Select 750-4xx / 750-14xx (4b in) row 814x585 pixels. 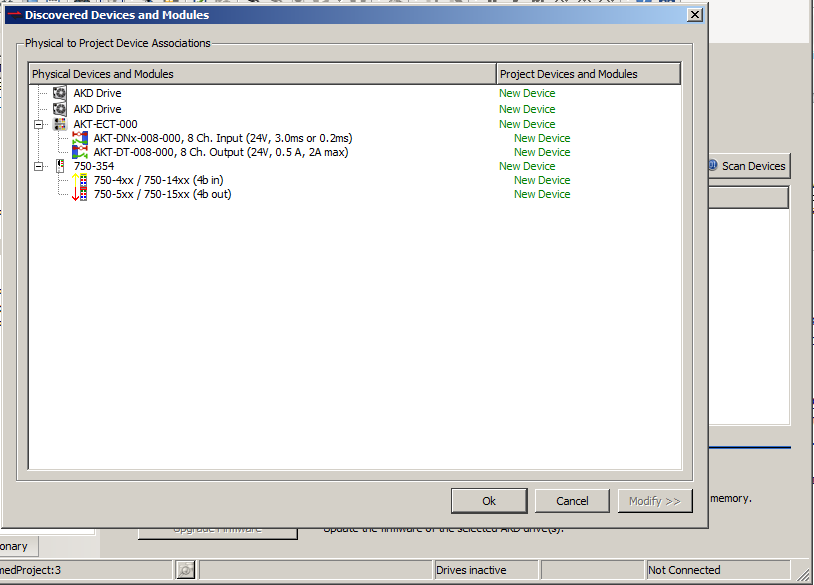[x=355, y=180]
